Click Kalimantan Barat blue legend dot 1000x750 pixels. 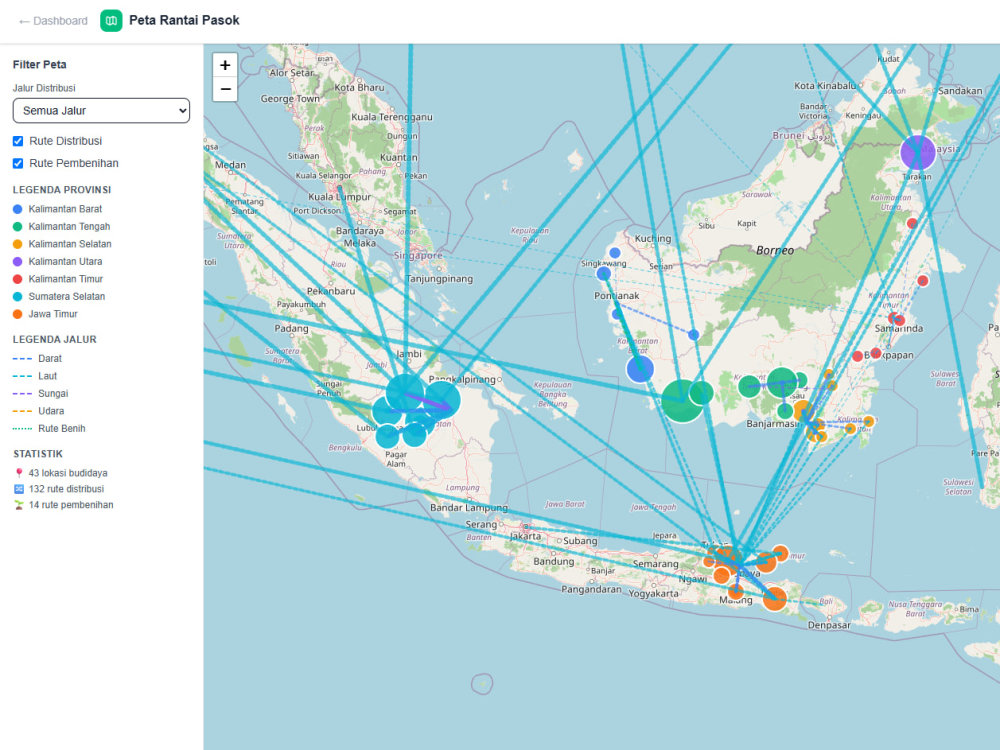pos(17,209)
